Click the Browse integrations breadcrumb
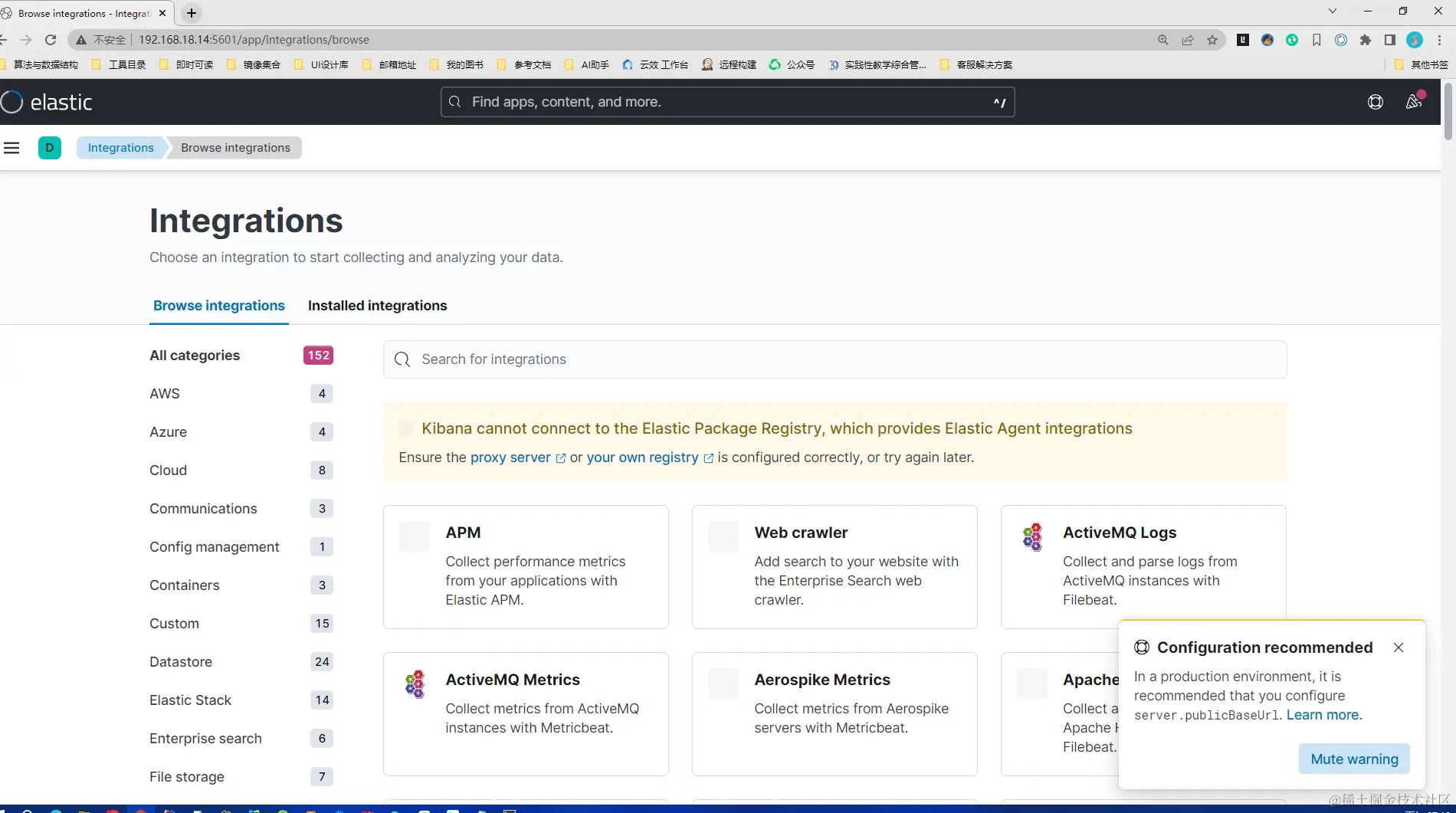The height and width of the screenshot is (813, 1456). pos(236,148)
